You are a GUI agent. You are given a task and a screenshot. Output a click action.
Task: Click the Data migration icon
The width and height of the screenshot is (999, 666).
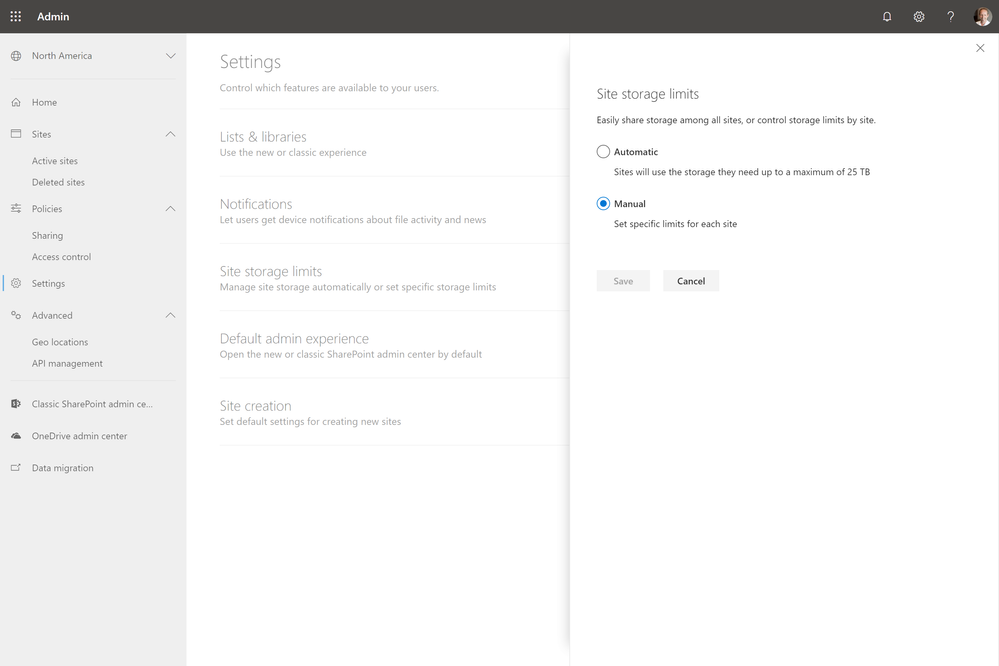click(16, 468)
